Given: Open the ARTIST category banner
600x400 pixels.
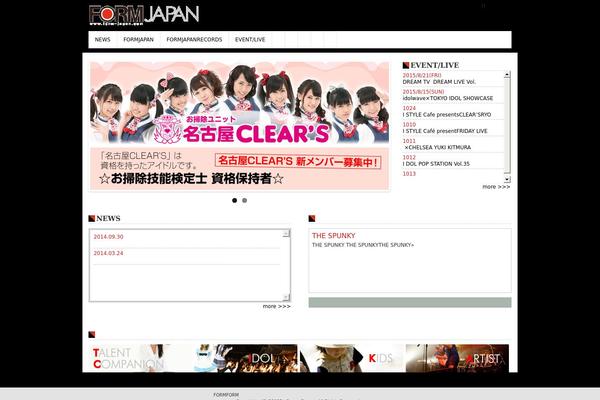Looking at the screenshot, I should coord(457,358).
